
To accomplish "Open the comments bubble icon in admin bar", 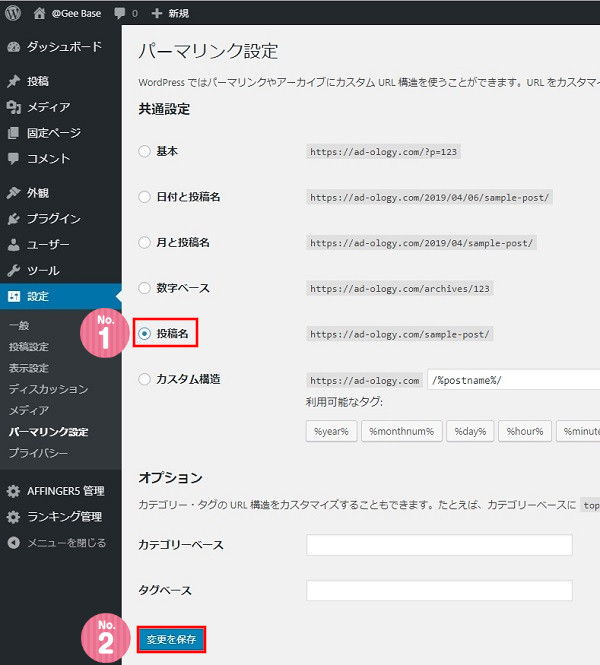I will 120,13.
